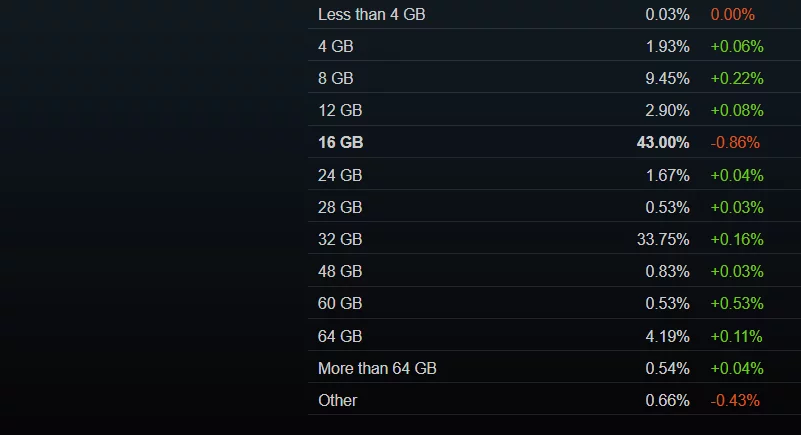Select the 4 GB memory row
The image size is (801, 435).
click(335, 46)
